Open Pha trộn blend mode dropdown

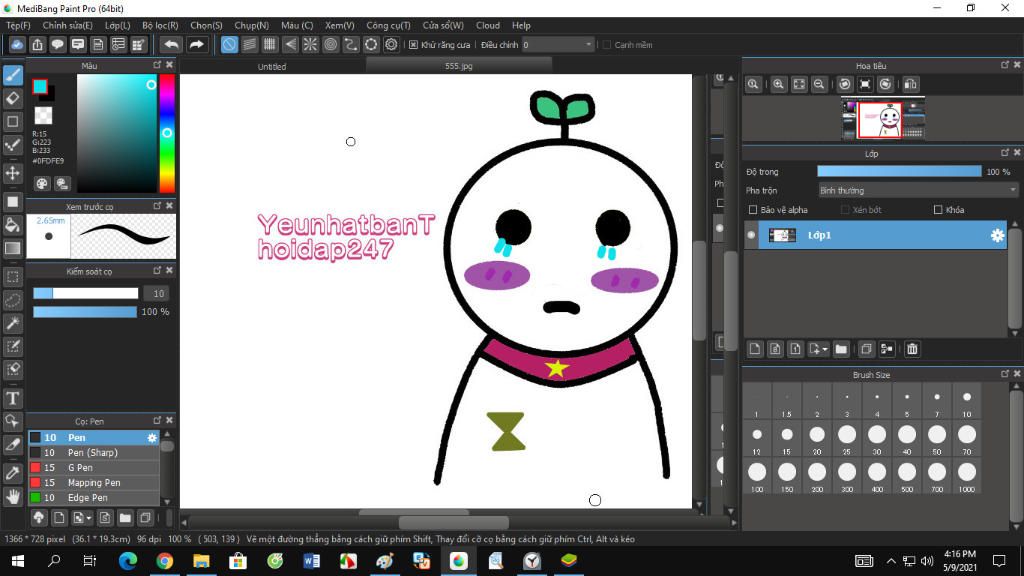click(x=918, y=191)
